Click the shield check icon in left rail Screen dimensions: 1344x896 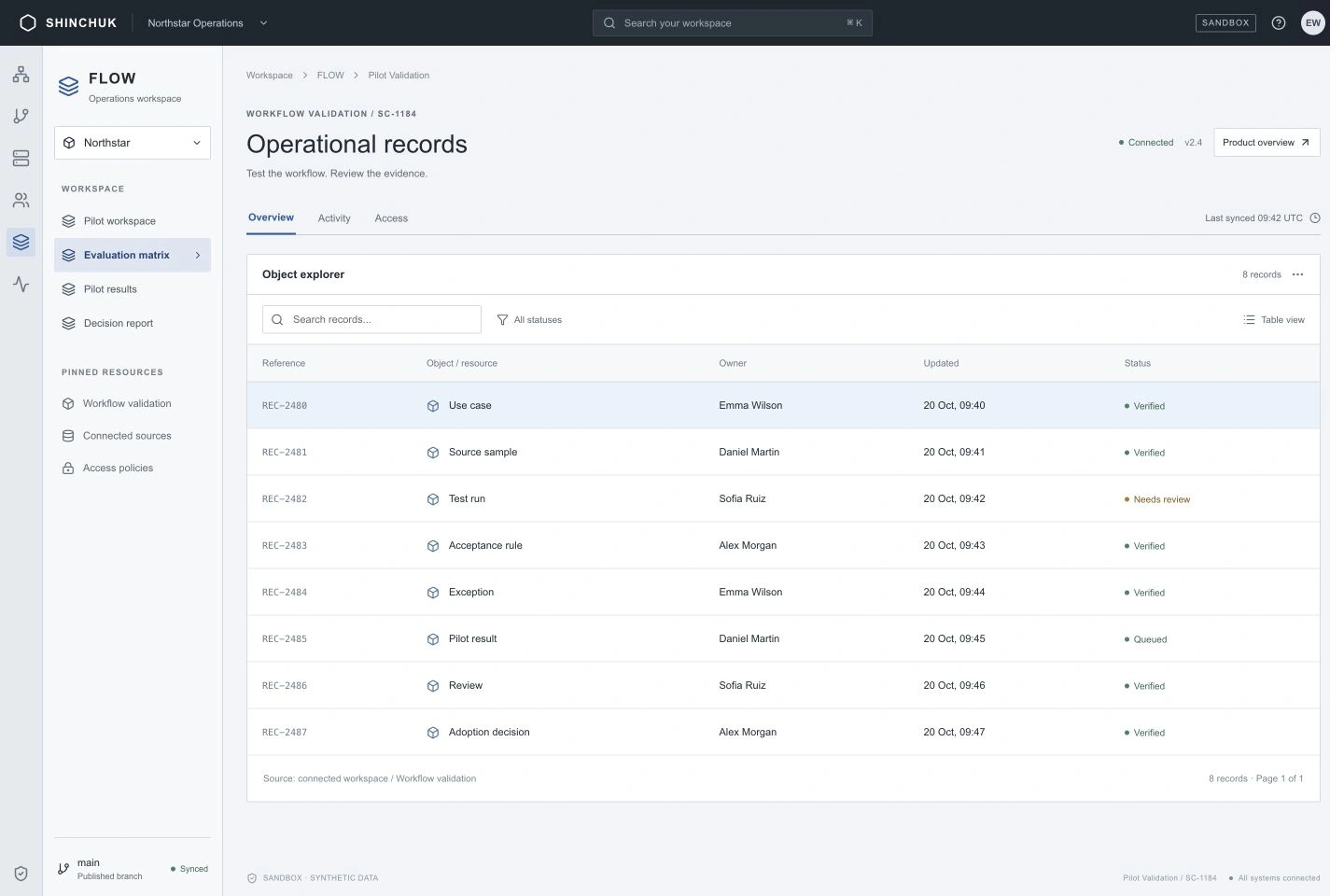(x=21, y=874)
